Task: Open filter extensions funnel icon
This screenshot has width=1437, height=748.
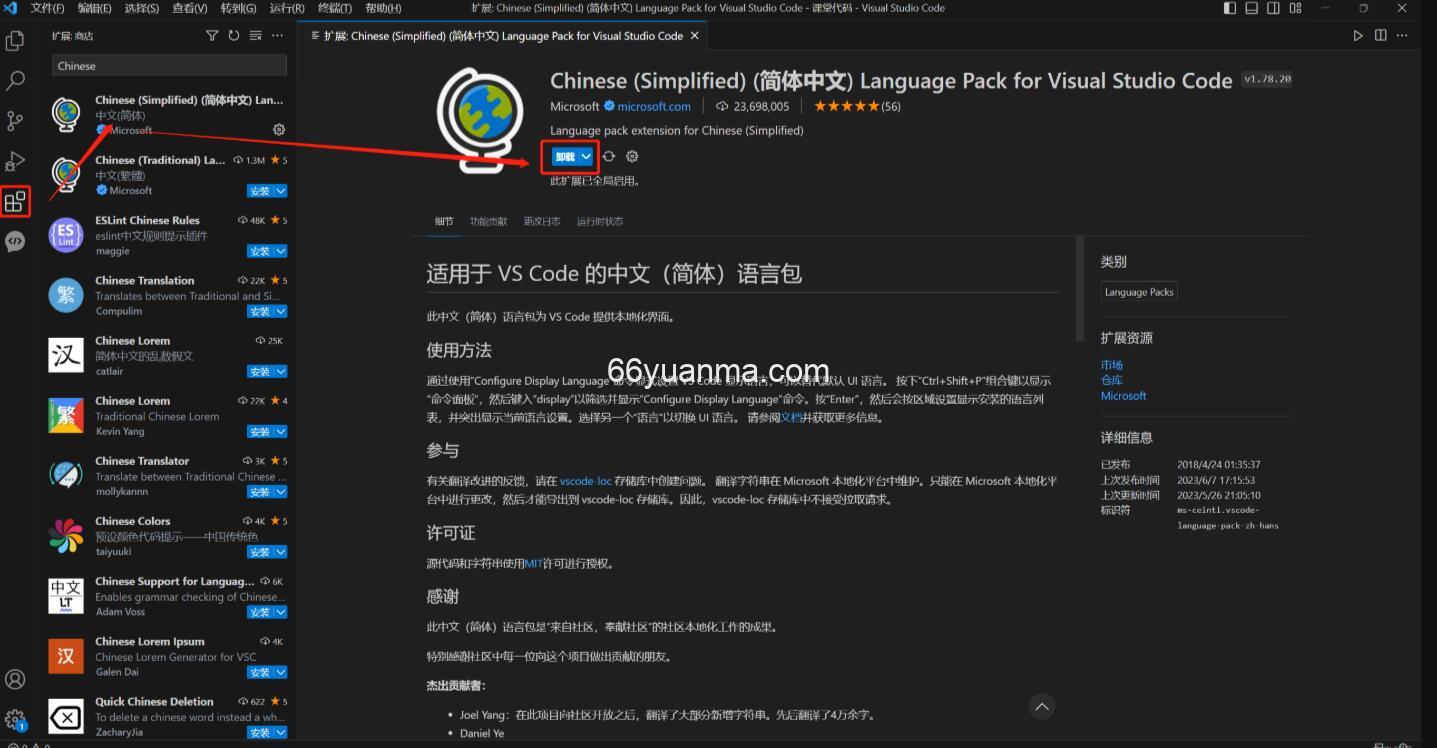Action: coord(212,35)
